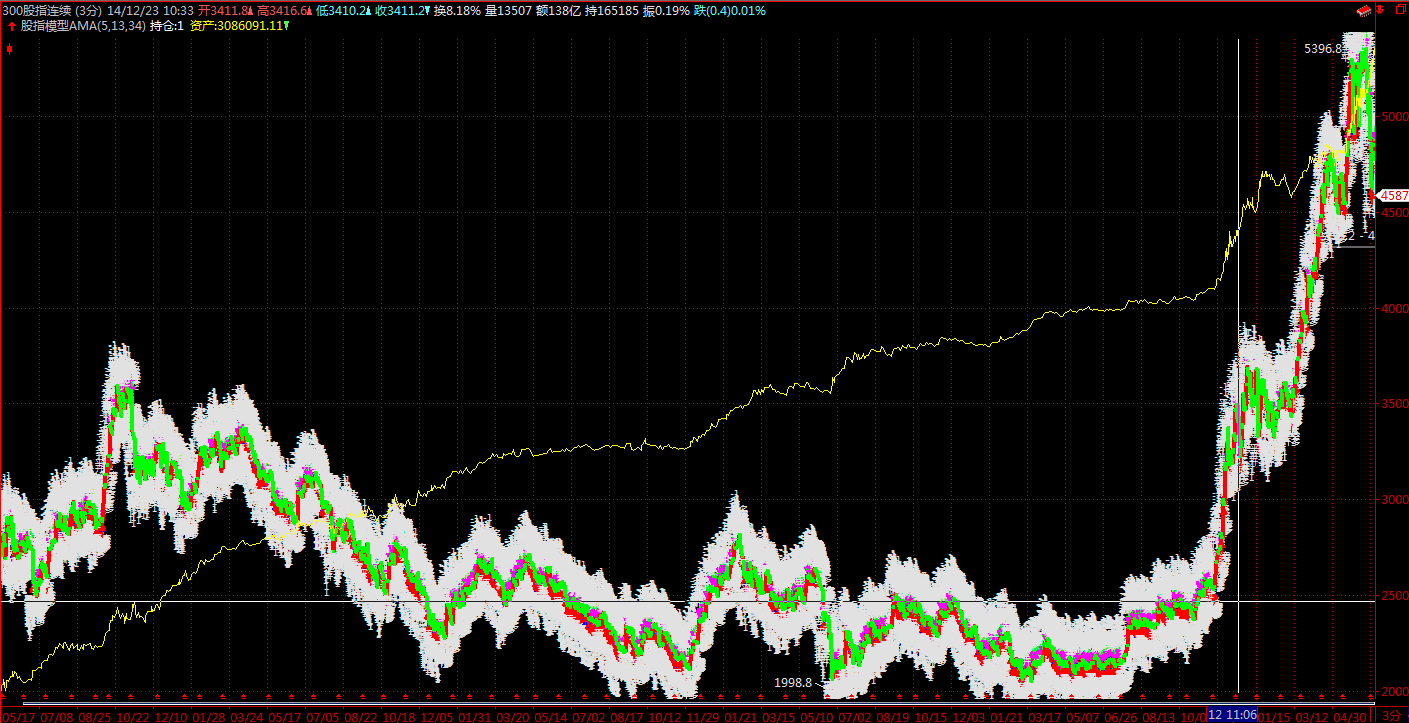Click the 300股指连续 contract name
The image size is (1409, 723).
point(36,10)
